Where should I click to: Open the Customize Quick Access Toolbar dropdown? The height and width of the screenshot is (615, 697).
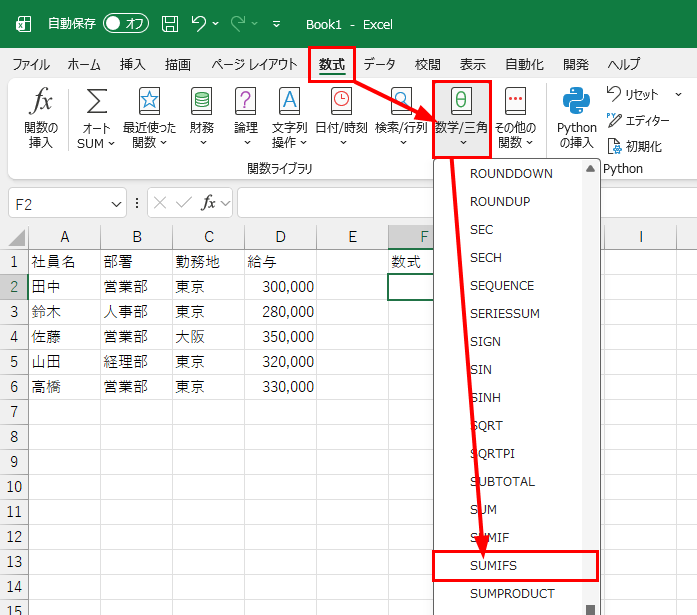[276, 24]
